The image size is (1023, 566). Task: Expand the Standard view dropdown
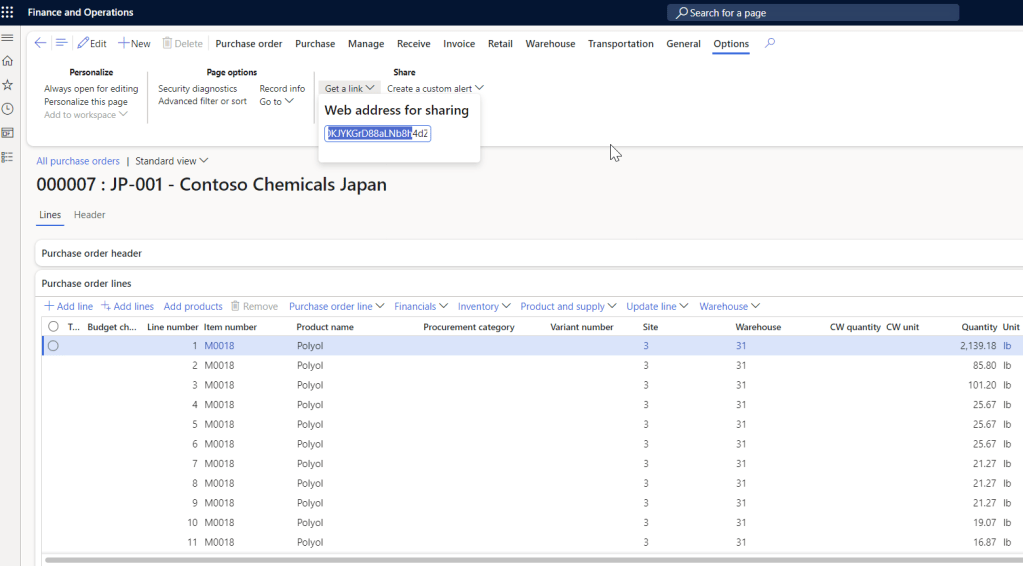tap(171, 161)
